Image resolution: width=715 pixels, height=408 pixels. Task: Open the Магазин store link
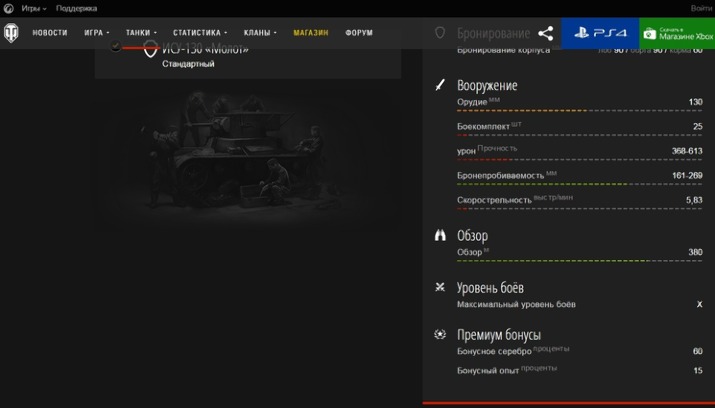[x=311, y=33]
